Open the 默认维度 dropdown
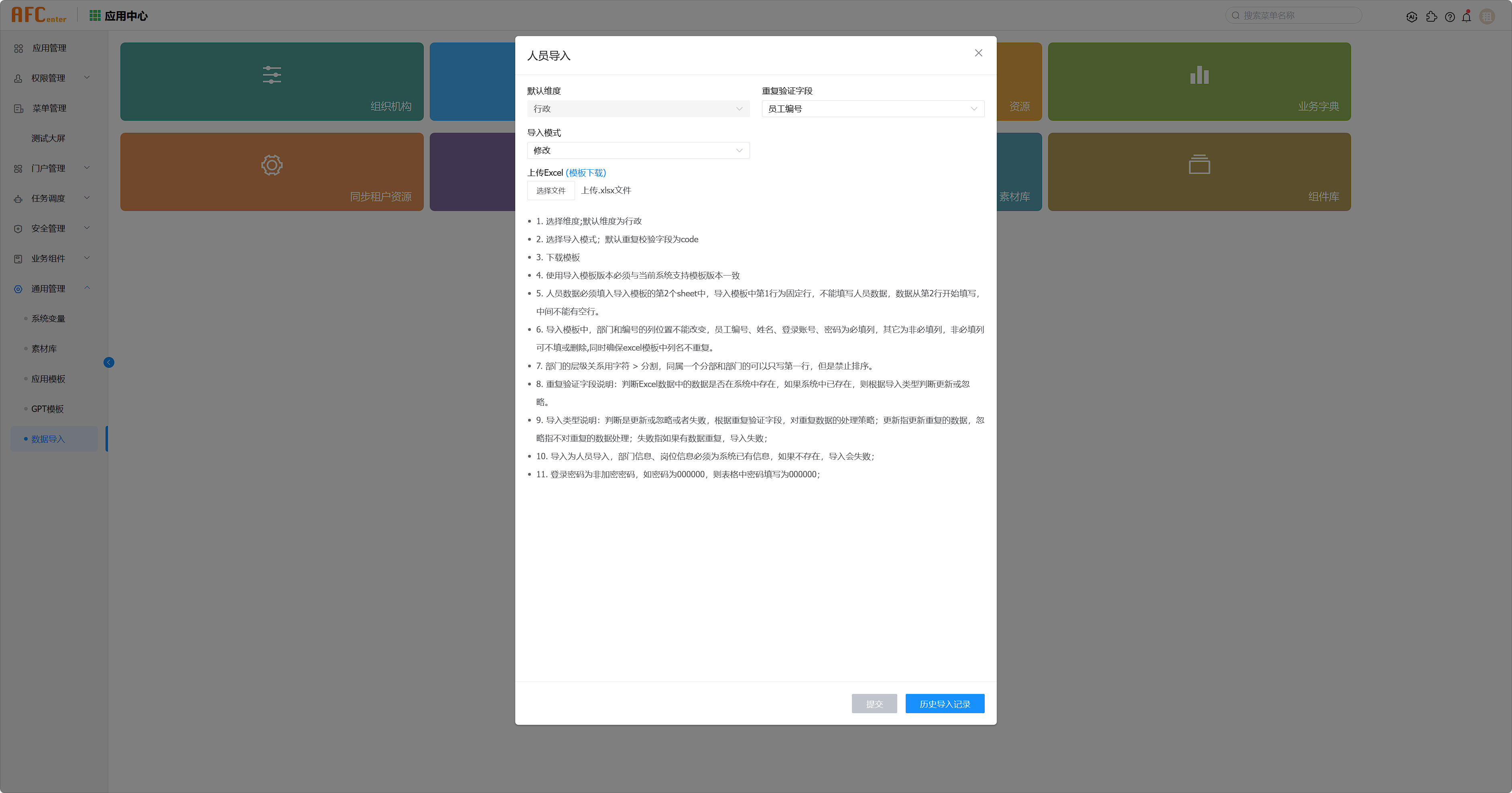The height and width of the screenshot is (793, 1512). coord(638,109)
